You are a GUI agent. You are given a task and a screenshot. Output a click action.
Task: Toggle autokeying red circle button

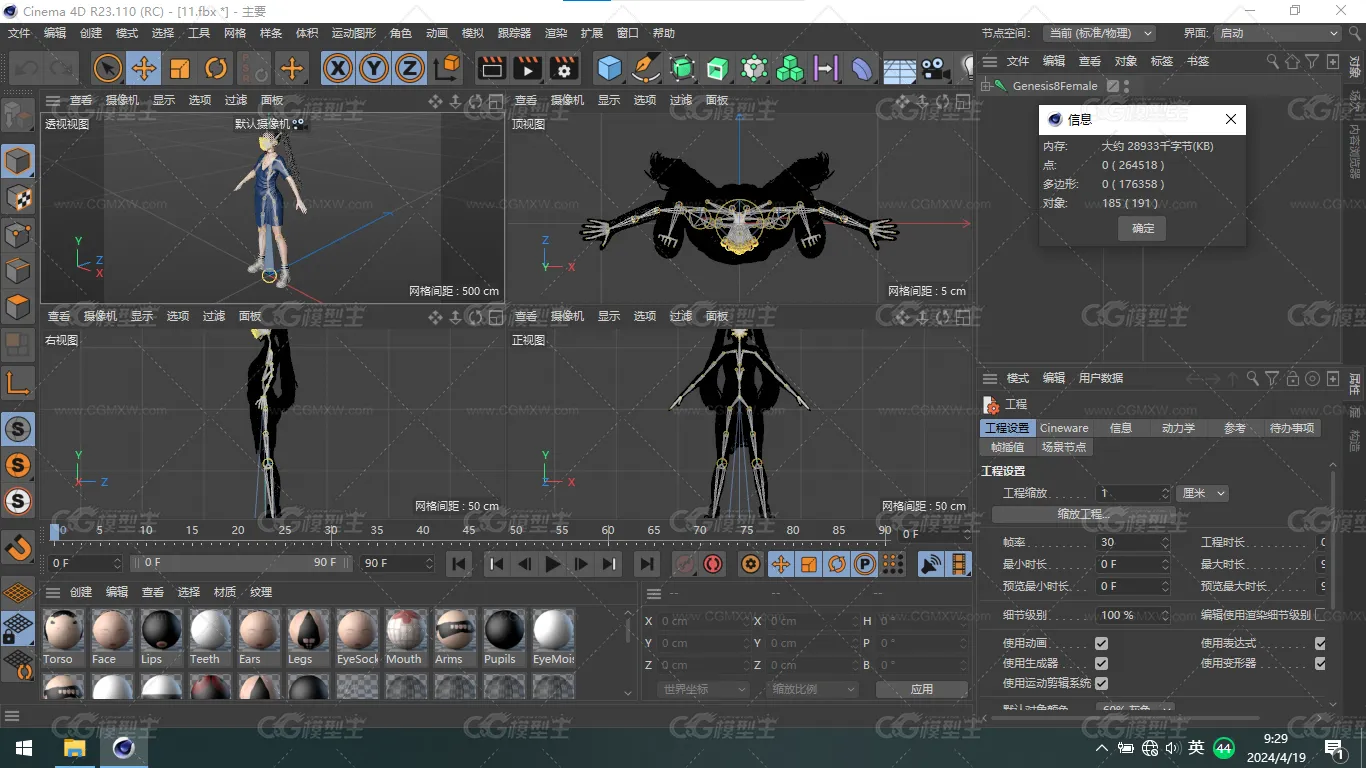[712, 564]
